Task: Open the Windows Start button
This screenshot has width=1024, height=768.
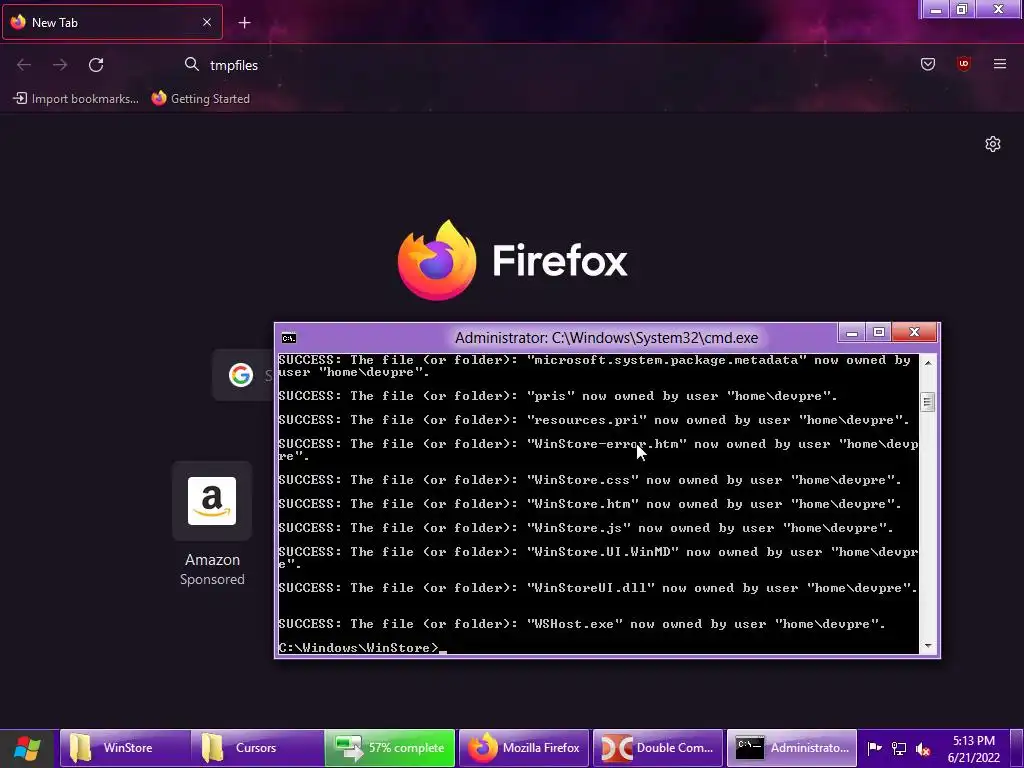Action: point(27,748)
